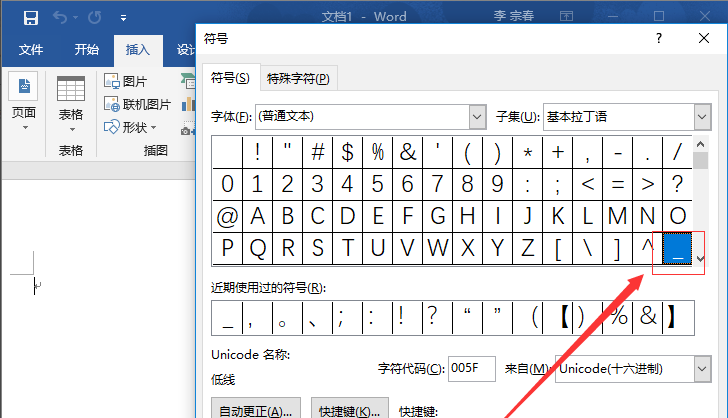Select the underscore symbol in grid

coord(677,248)
